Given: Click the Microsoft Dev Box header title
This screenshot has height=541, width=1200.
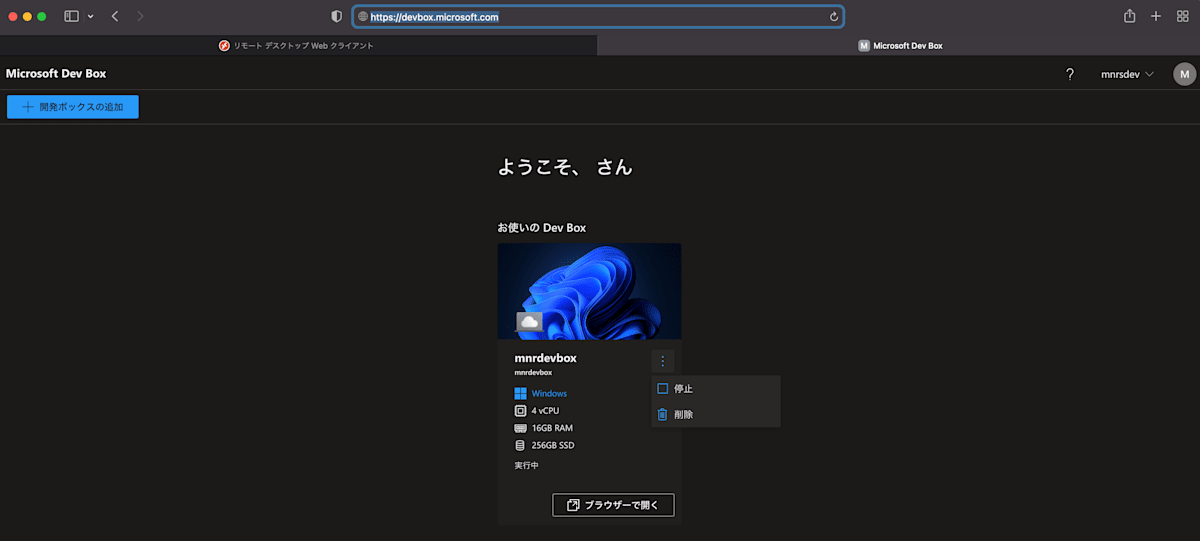Looking at the screenshot, I should pos(56,74).
